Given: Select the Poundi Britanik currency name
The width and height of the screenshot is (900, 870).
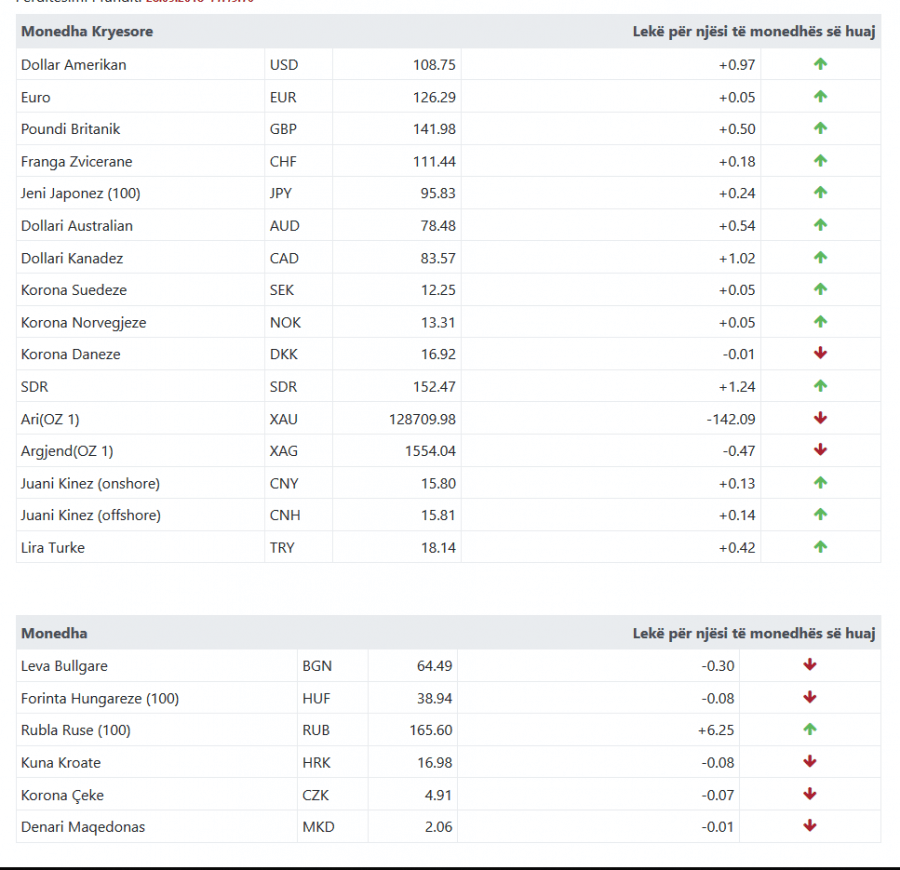Looking at the screenshot, I should coord(71,129).
